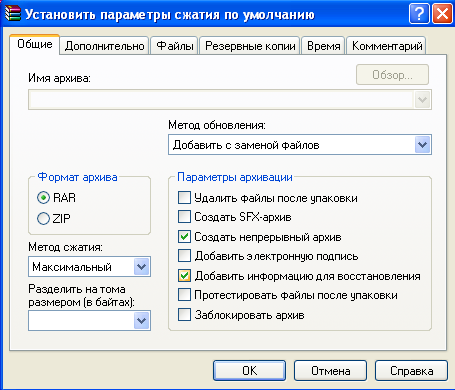Image resolution: width=455 pixels, height=390 pixels.
Task: Open the Метод сжатия combo box
Action: (89, 267)
